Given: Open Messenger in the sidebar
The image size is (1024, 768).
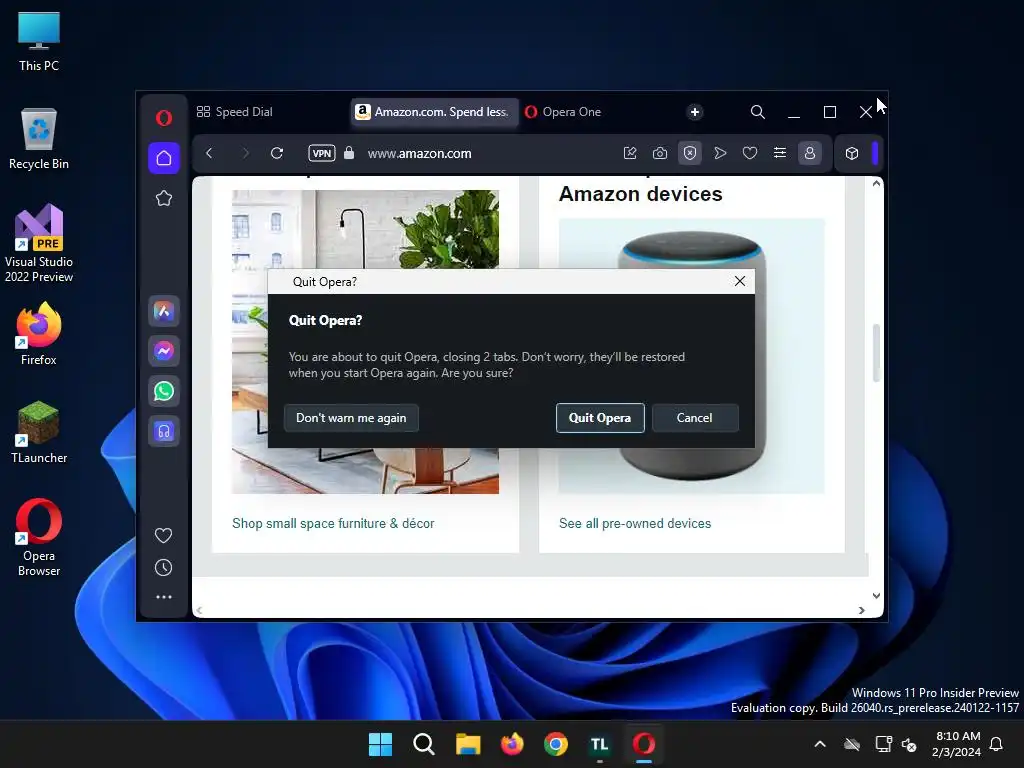Looking at the screenshot, I should click(164, 351).
